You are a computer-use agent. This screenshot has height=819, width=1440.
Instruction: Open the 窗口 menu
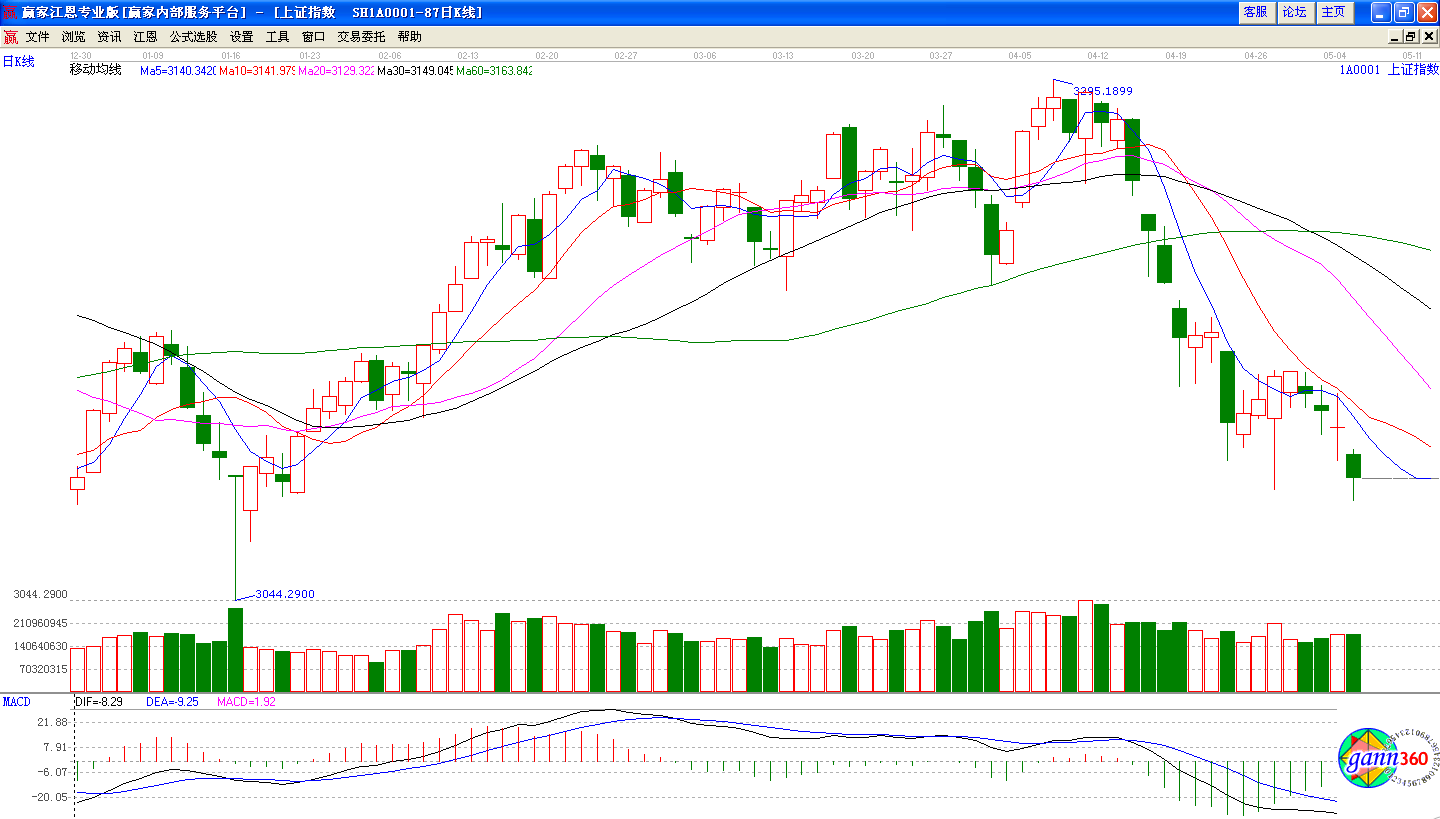click(x=313, y=37)
